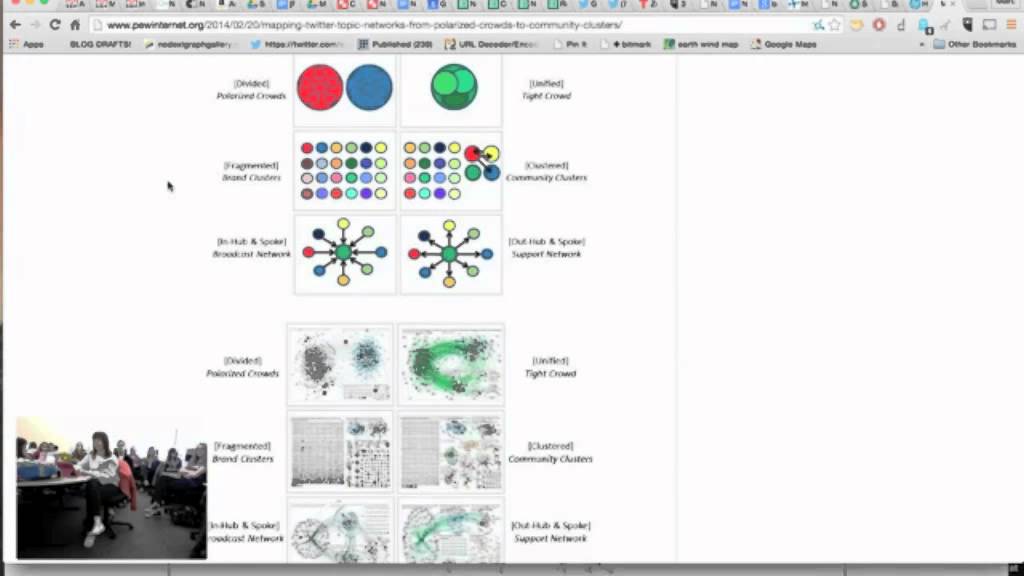Open the earth wind map bookmark

click(x=701, y=44)
